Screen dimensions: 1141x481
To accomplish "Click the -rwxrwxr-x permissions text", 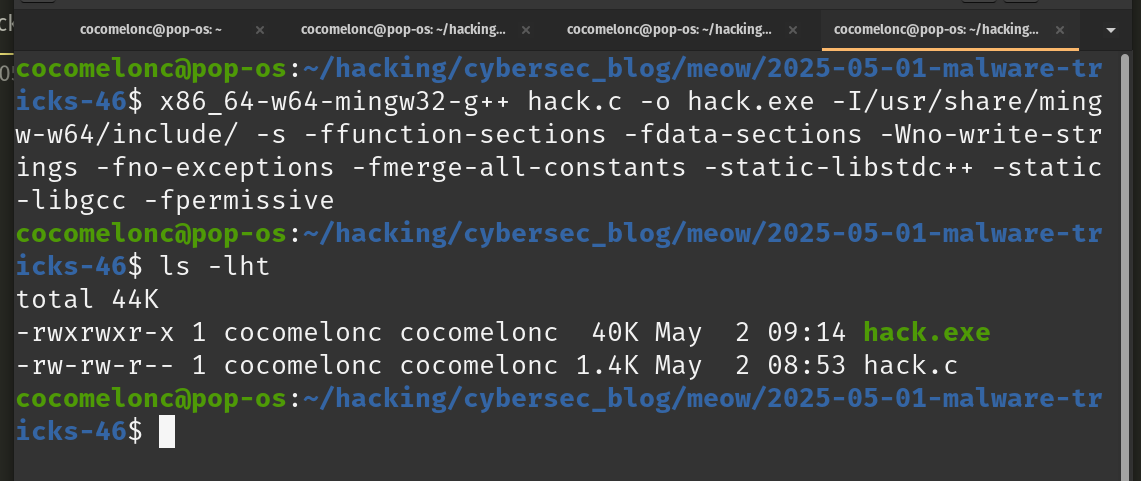I will [95, 333].
